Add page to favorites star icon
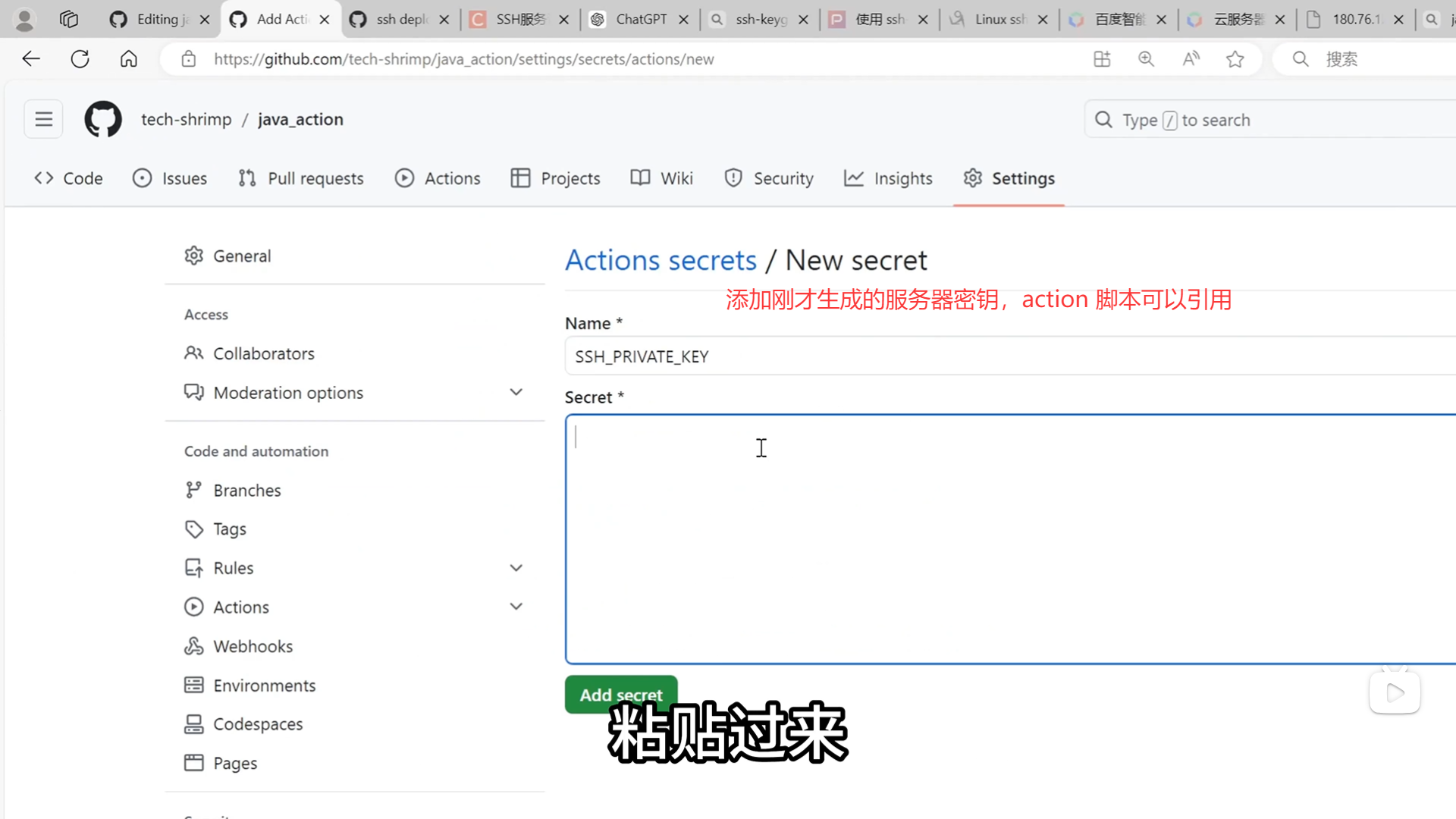Image resolution: width=1456 pixels, height=819 pixels. pyautogui.click(x=1235, y=58)
